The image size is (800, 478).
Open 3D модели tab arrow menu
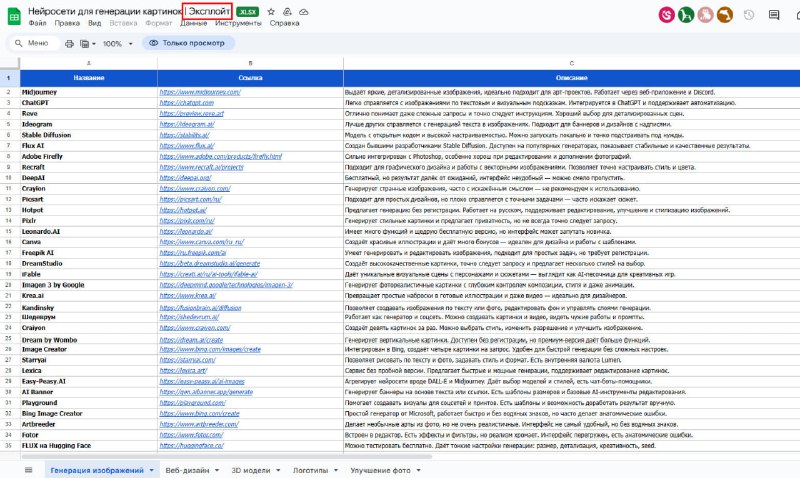click(x=278, y=470)
